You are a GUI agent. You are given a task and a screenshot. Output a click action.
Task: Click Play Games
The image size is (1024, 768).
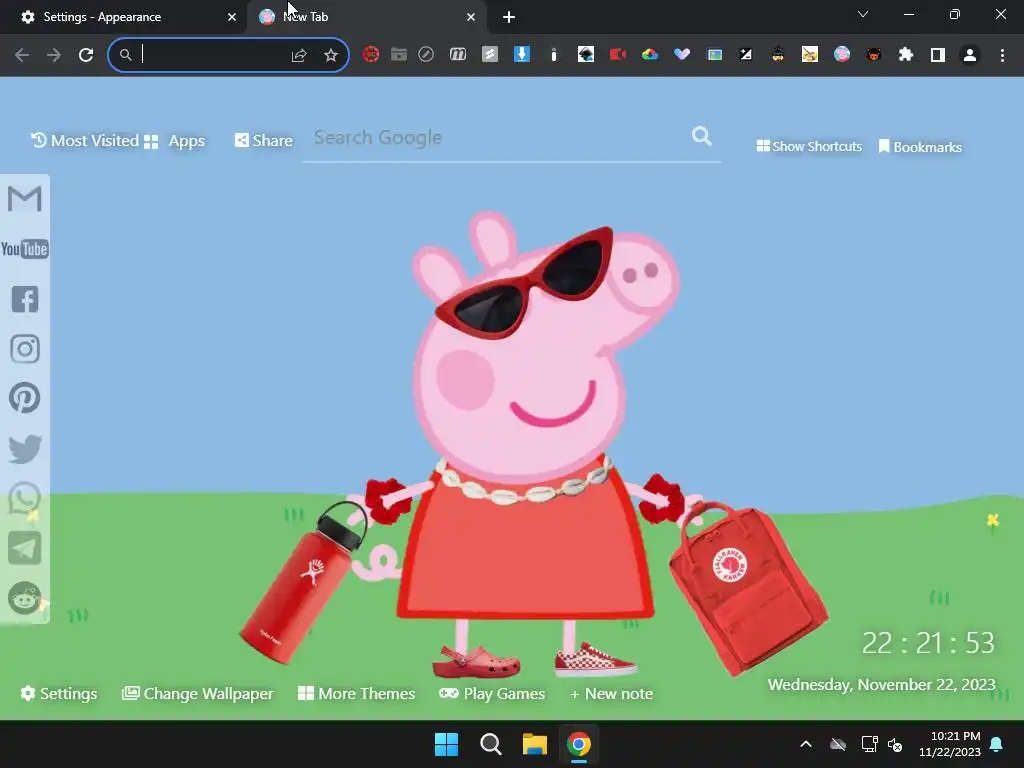[x=492, y=694]
